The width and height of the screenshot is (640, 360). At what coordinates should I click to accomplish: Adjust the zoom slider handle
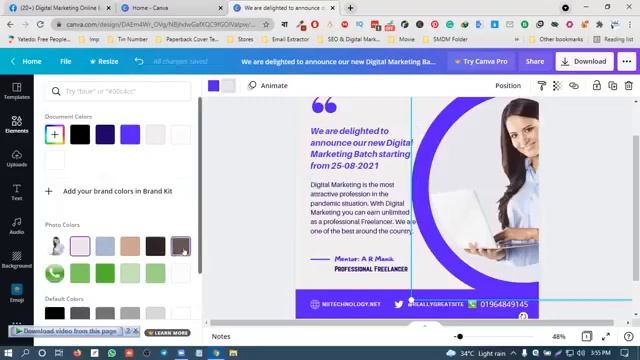coord(460,336)
